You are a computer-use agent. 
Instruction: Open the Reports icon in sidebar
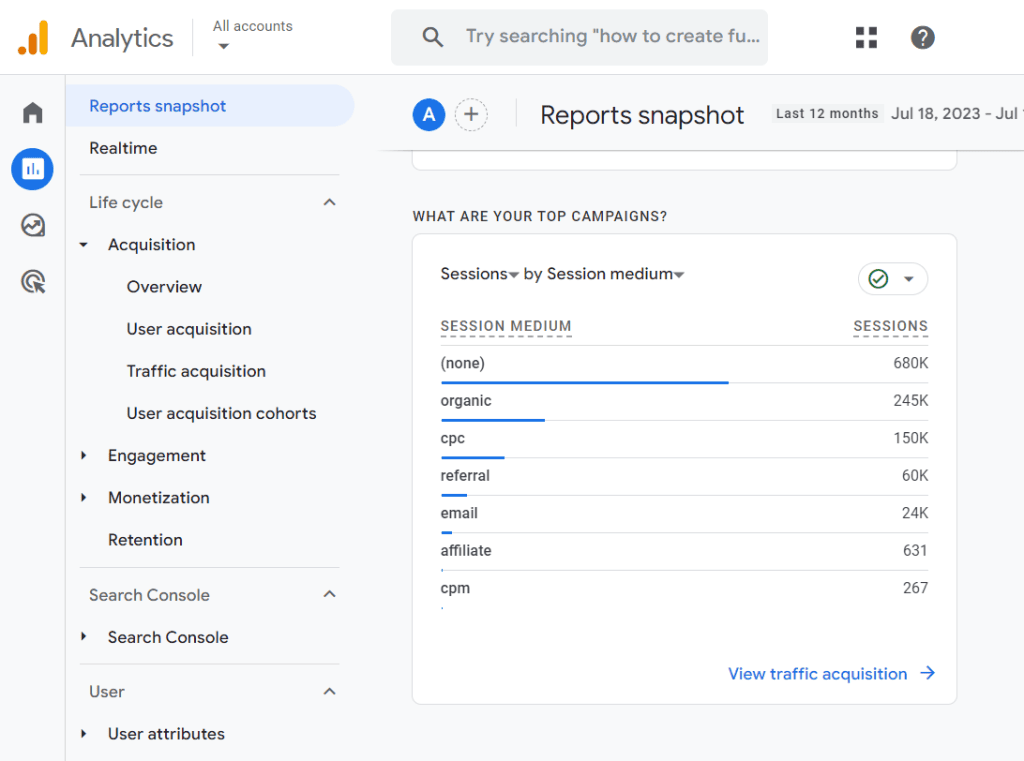pos(32,169)
